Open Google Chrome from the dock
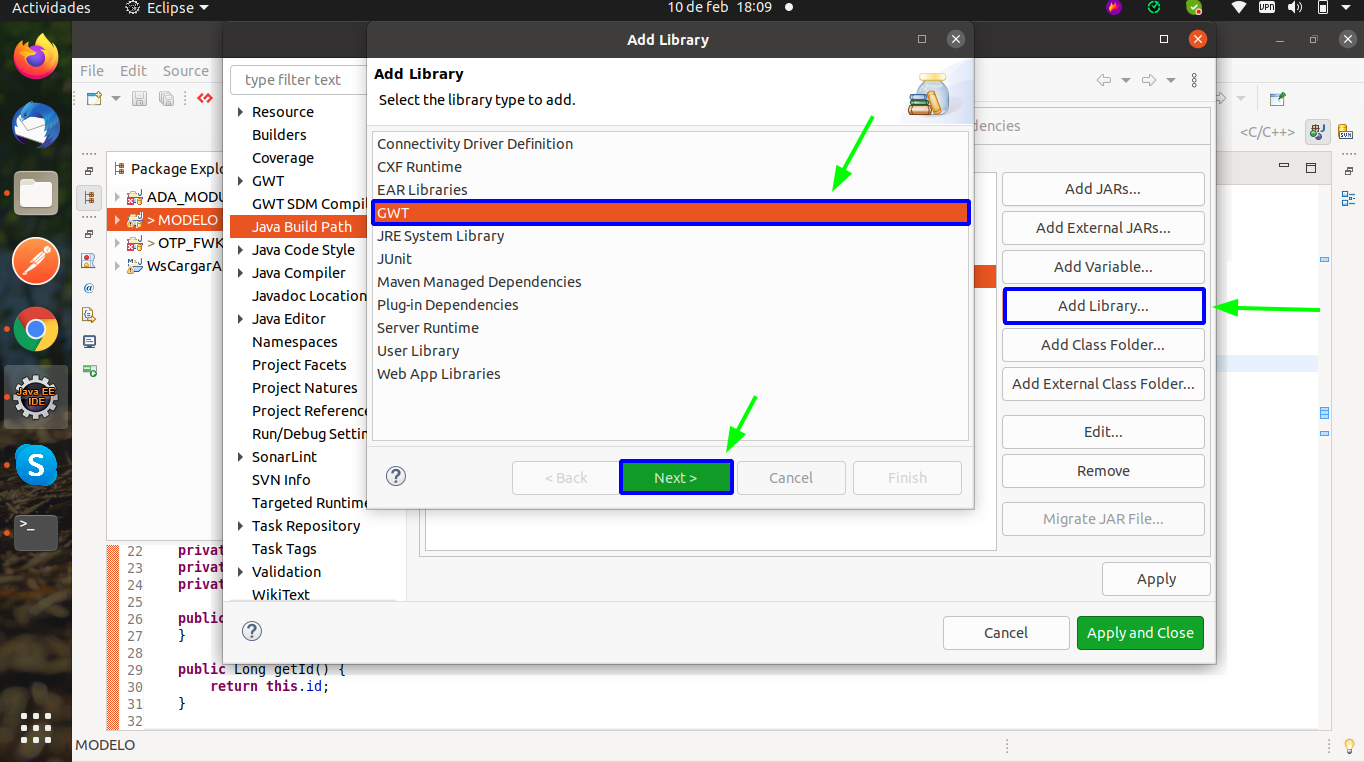The height and width of the screenshot is (762, 1364). tap(36, 329)
